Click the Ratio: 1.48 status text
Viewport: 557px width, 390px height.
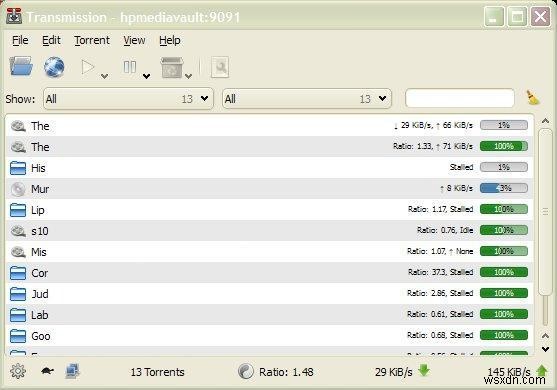pyautogui.click(x=286, y=372)
